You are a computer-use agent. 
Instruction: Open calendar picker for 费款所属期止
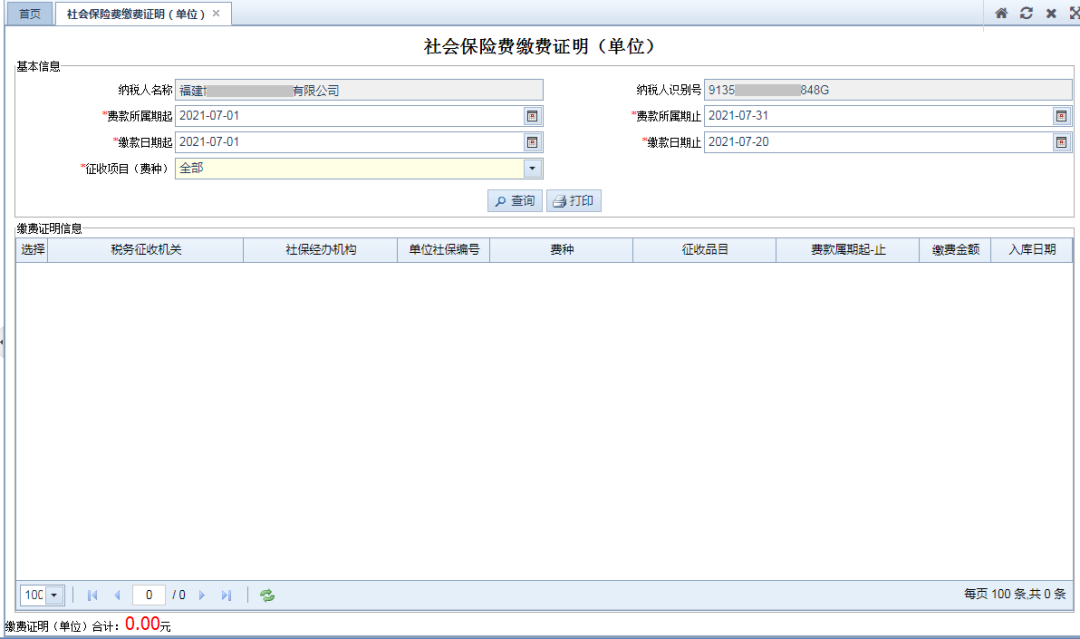(1061, 116)
